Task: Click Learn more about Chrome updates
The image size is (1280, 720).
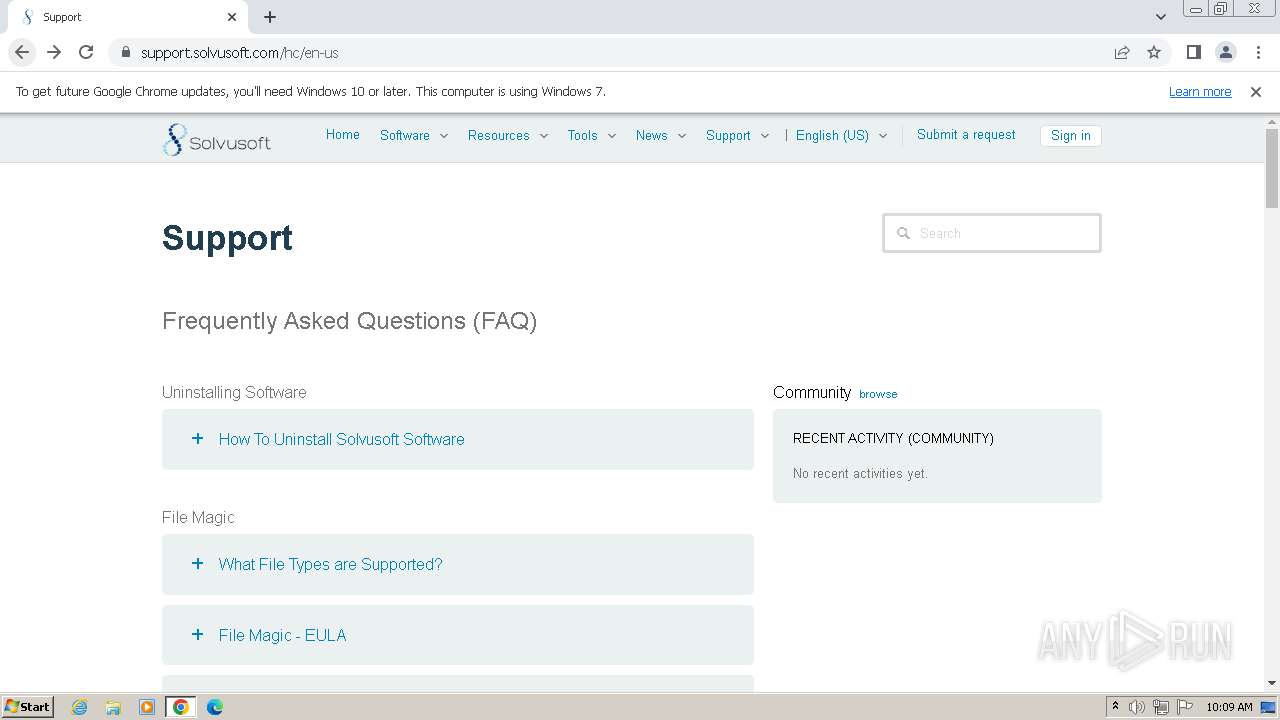Action: pos(1200,91)
